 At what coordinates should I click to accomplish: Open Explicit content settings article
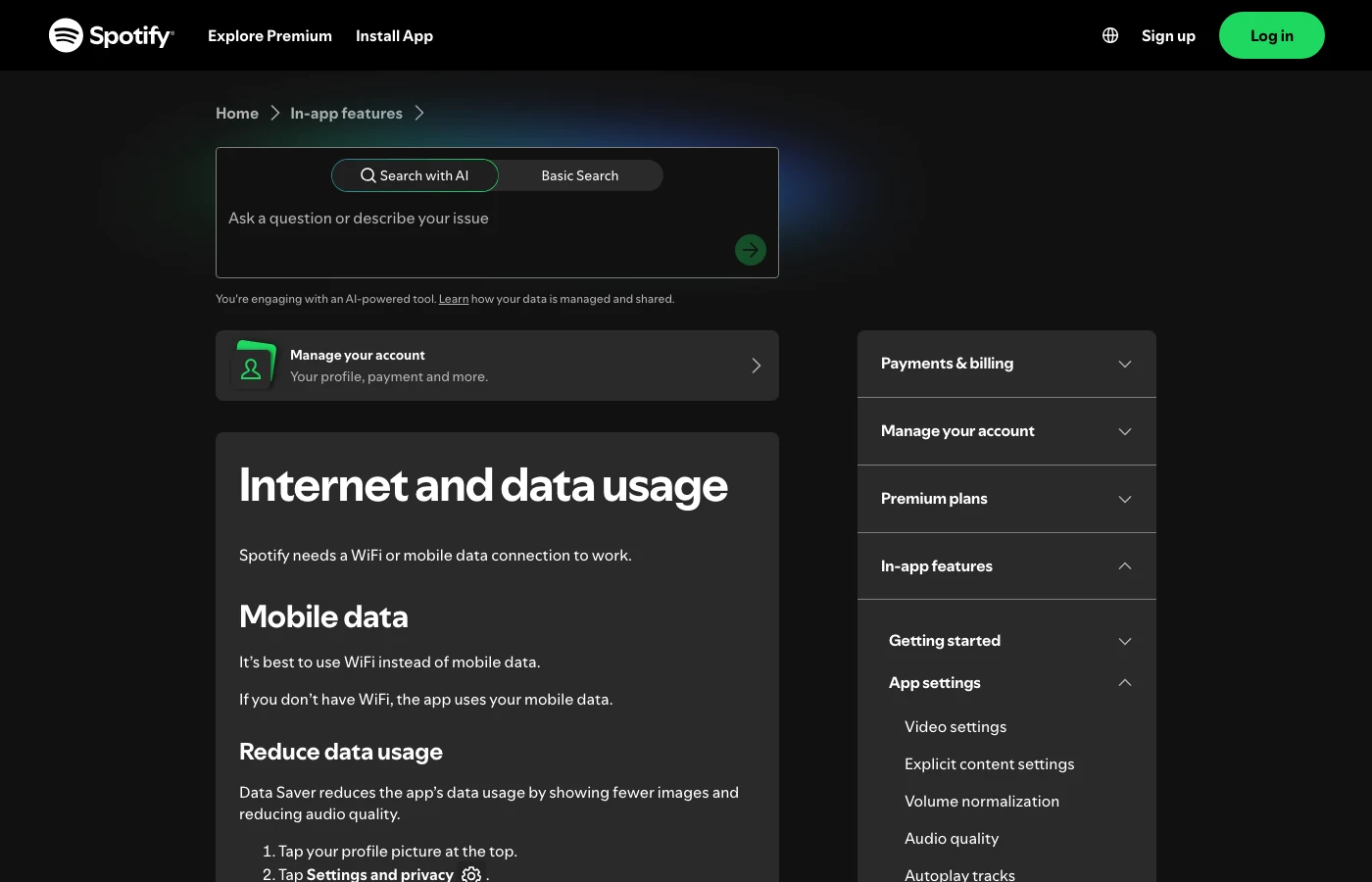[989, 763]
